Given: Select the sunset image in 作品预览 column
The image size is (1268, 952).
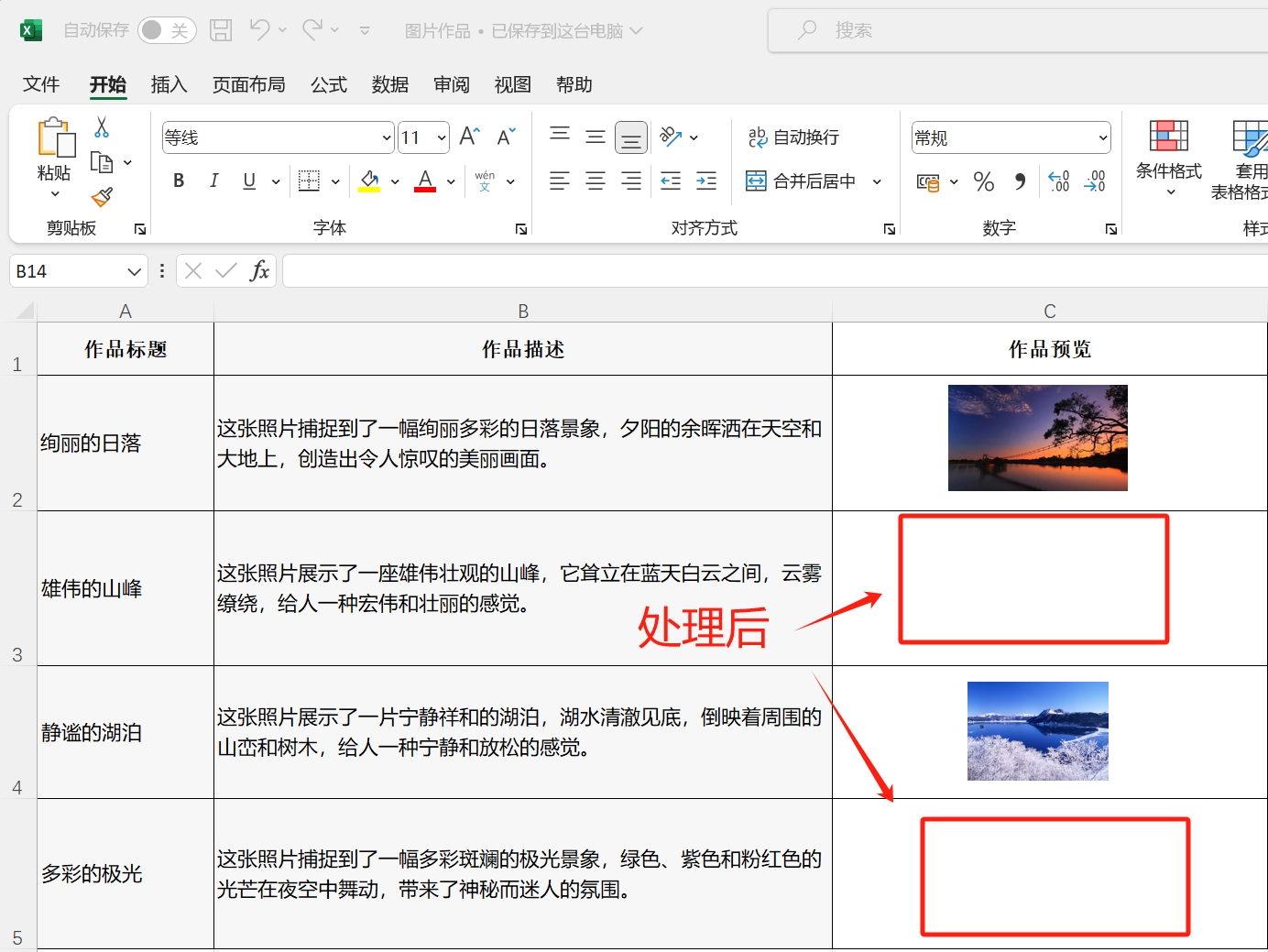Looking at the screenshot, I should 1037,438.
